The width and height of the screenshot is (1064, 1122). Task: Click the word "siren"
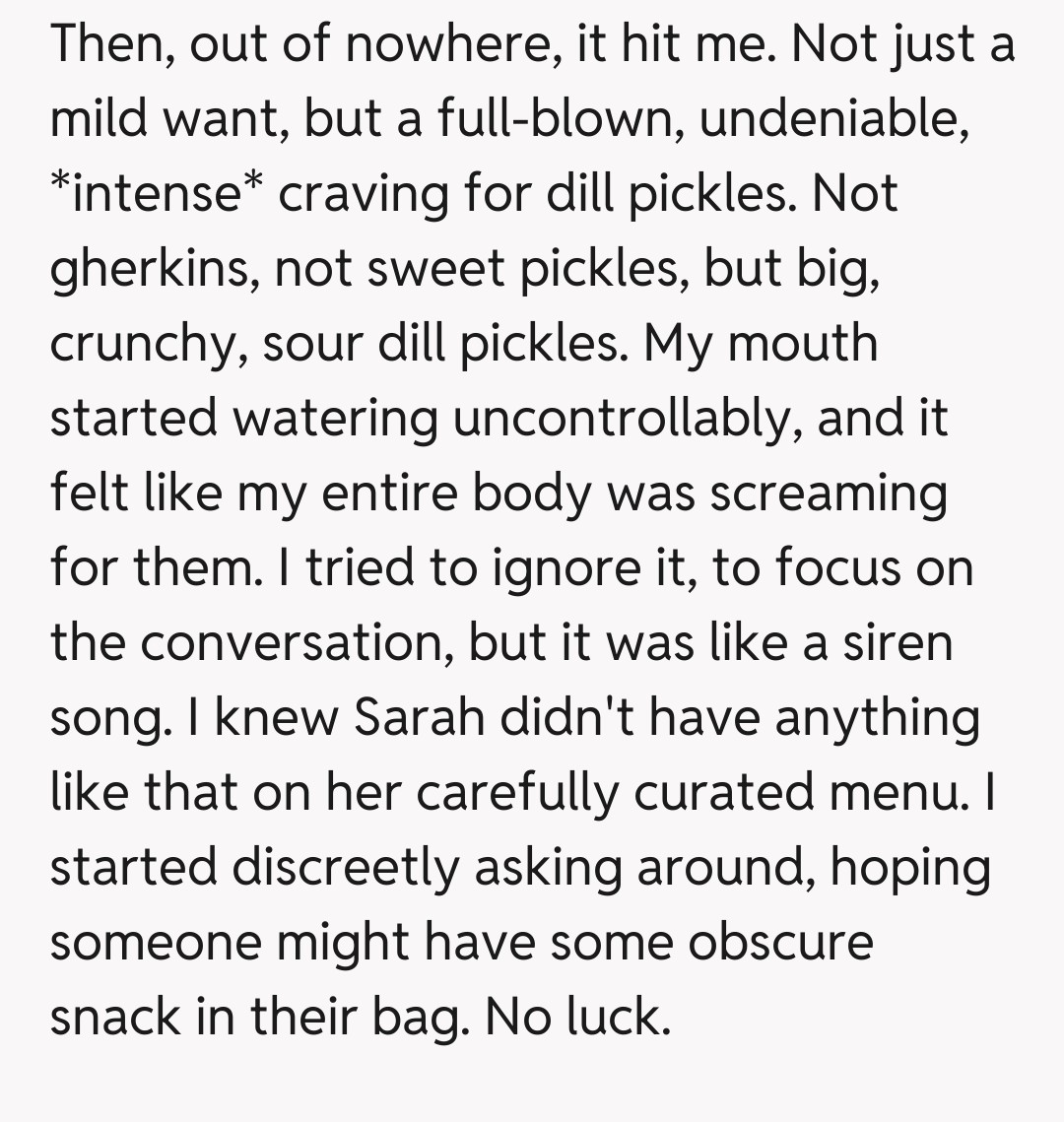click(897, 644)
